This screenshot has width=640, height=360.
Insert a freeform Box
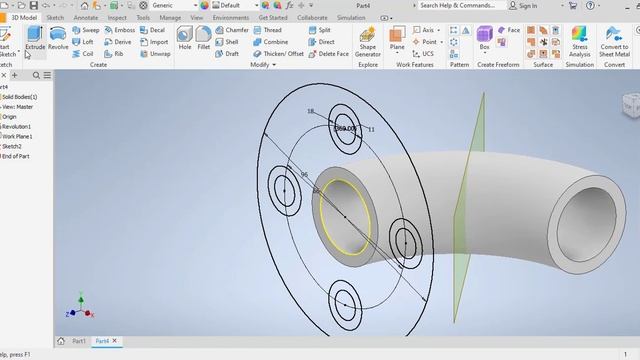[x=484, y=38]
